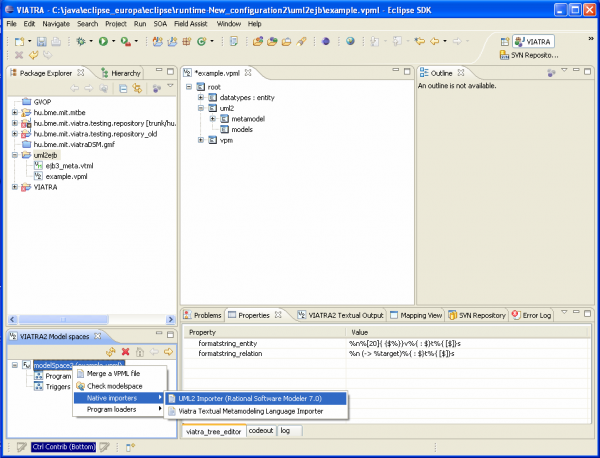Open the SVN Repository perspective button

(x=530, y=55)
